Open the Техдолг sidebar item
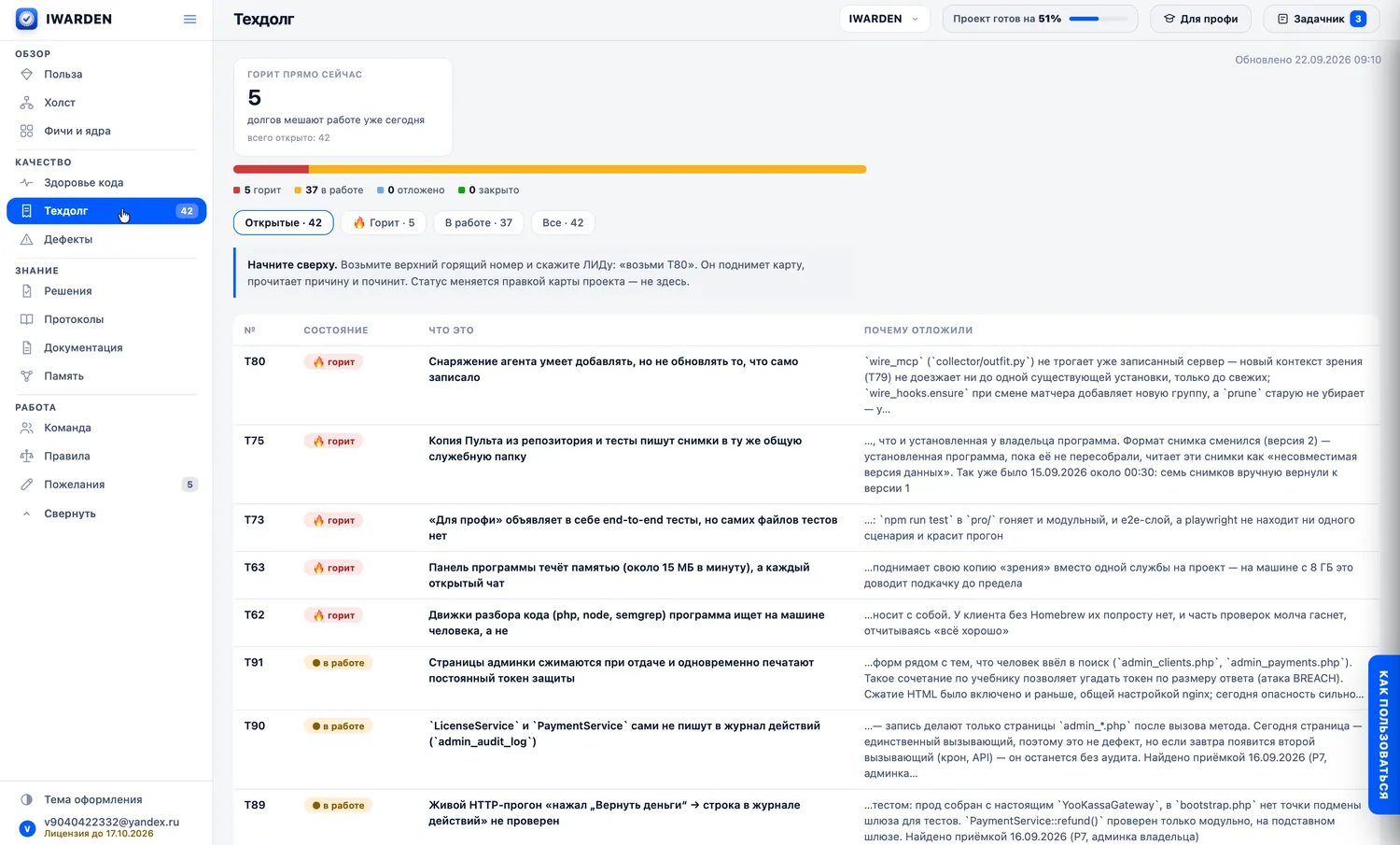 point(106,211)
